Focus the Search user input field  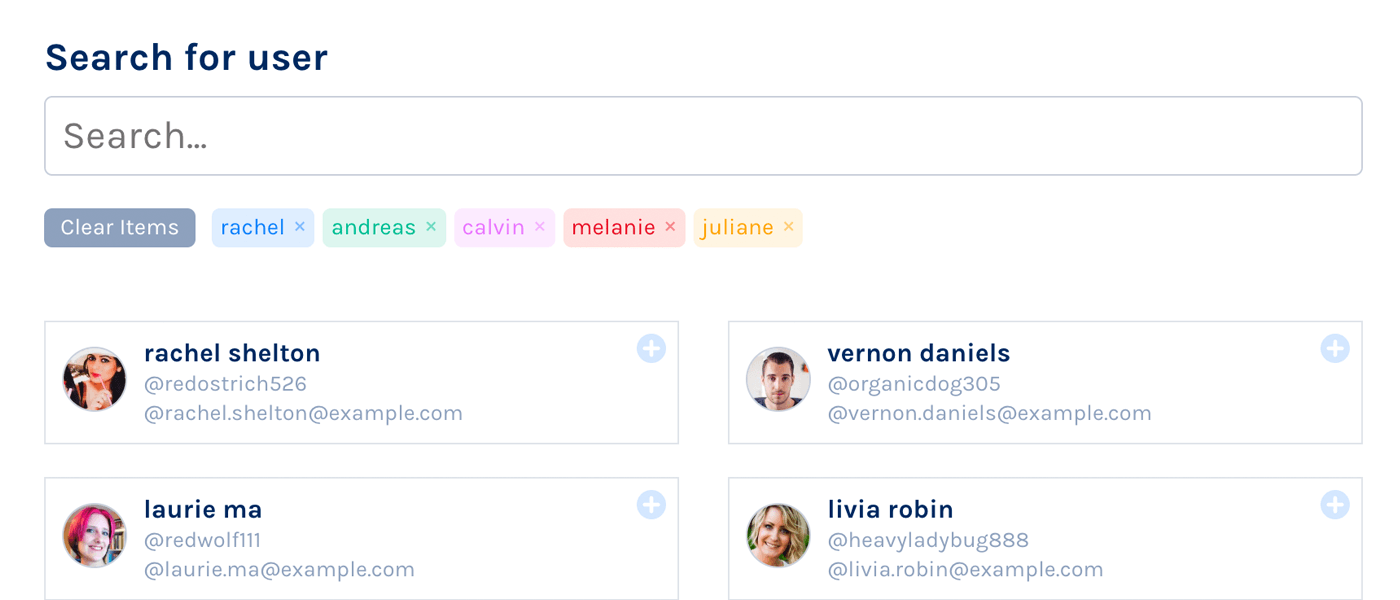tap(703, 136)
